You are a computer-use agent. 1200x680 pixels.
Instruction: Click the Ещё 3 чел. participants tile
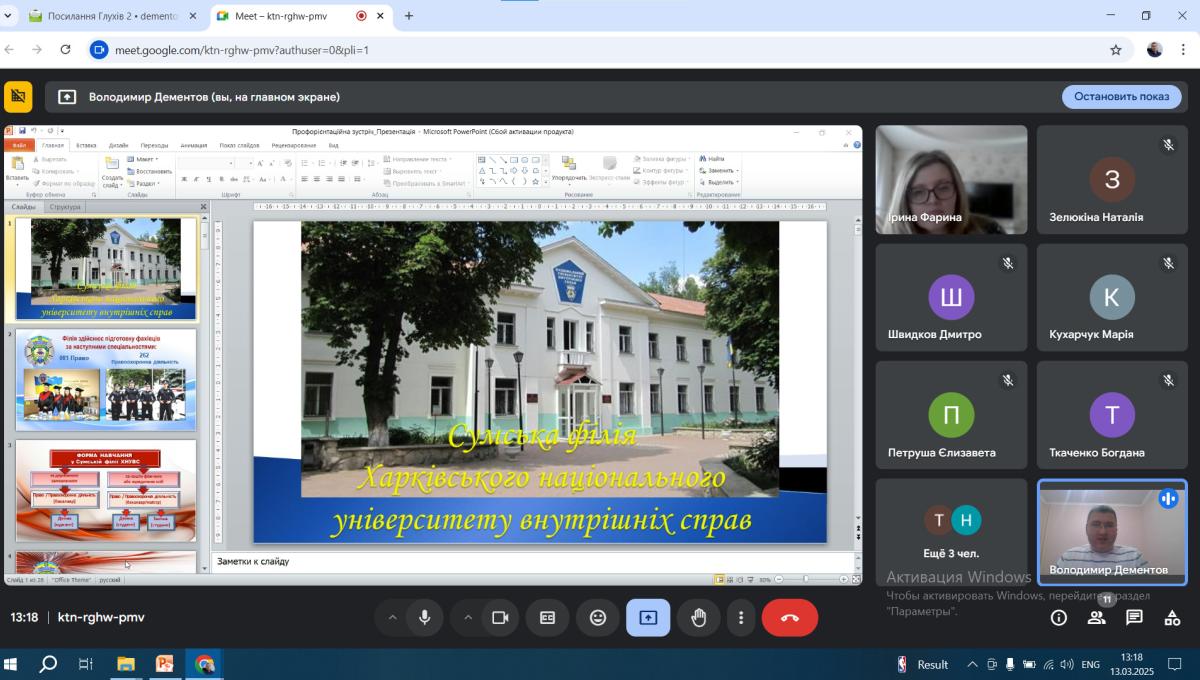tap(951, 532)
